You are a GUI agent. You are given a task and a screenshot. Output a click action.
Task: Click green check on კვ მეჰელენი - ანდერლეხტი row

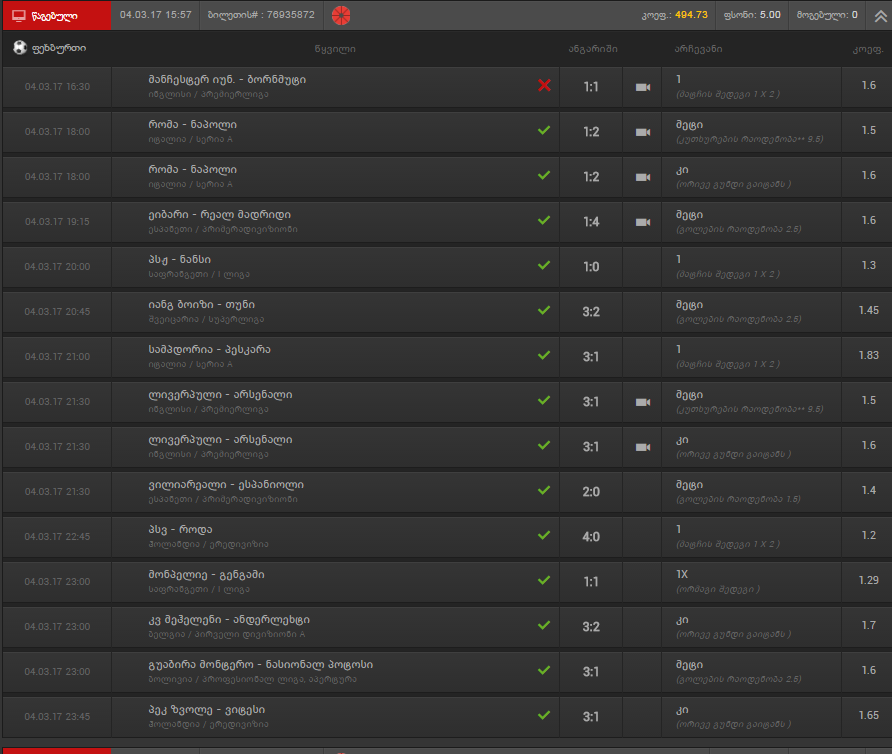544,625
